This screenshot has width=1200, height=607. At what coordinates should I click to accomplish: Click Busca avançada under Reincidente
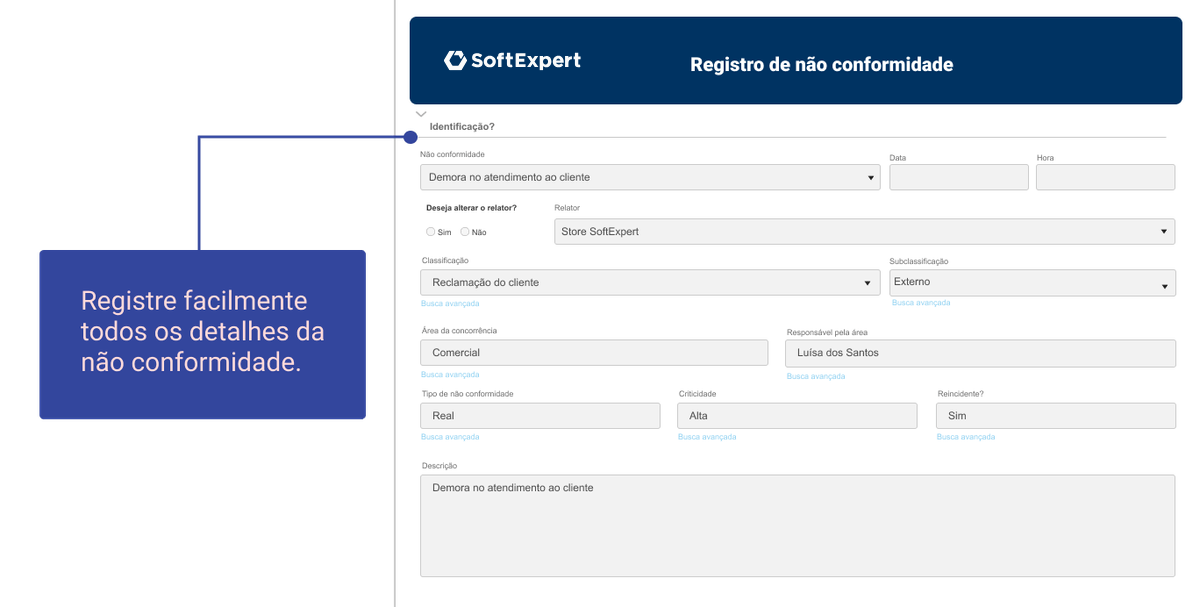pyautogui.click(x=966, y=437)
